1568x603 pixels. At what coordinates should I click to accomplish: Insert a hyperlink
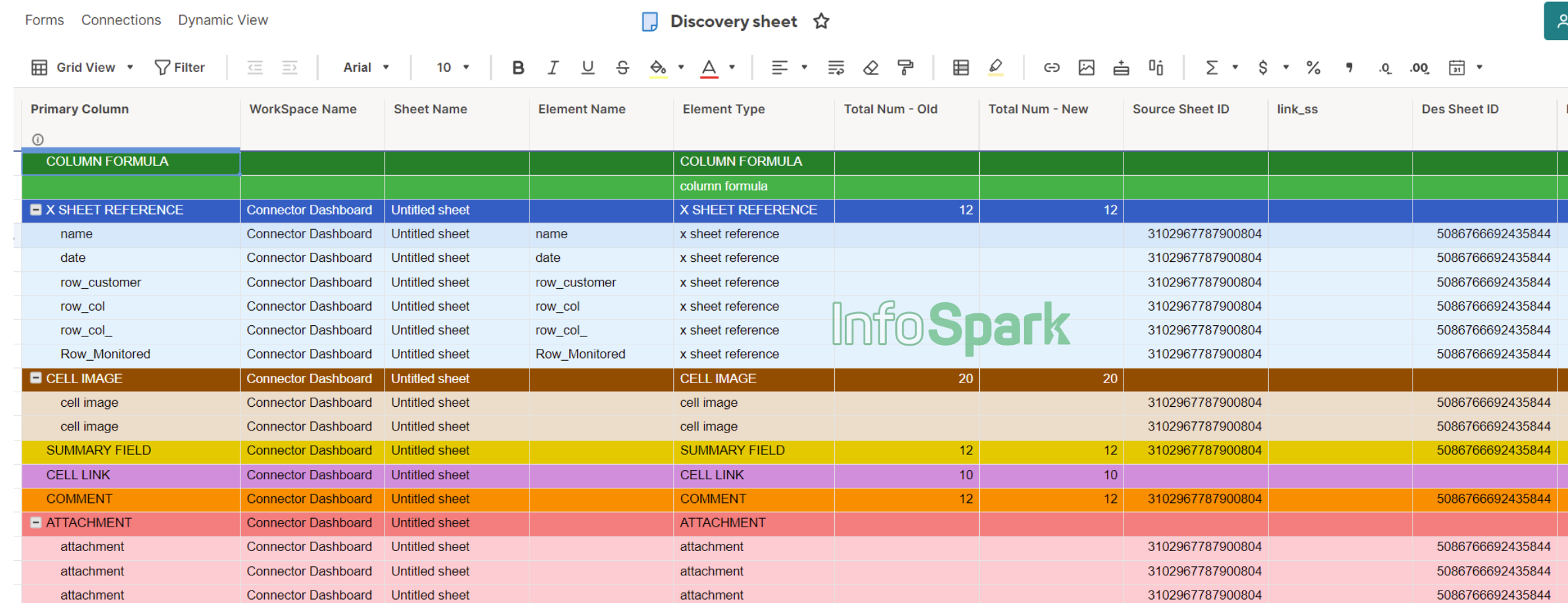[x=1052, y=68]
